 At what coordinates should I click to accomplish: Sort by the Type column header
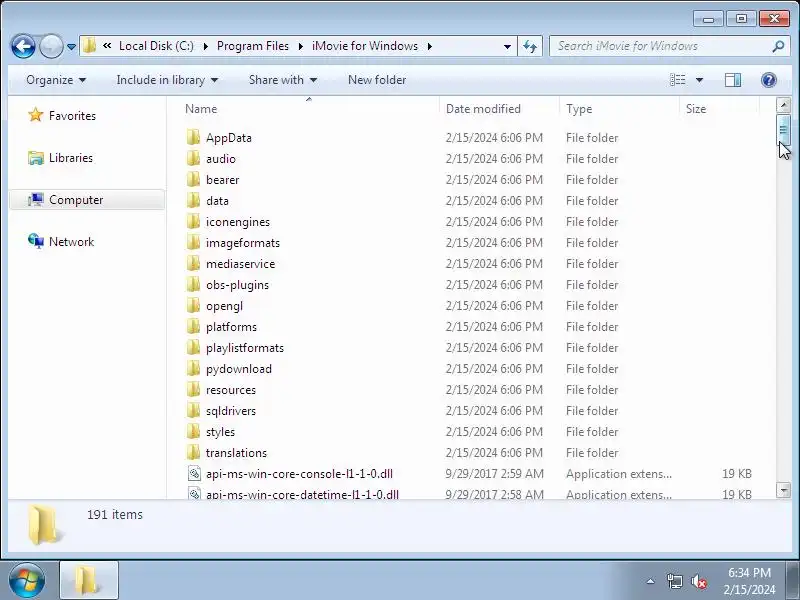click(579, 109)
